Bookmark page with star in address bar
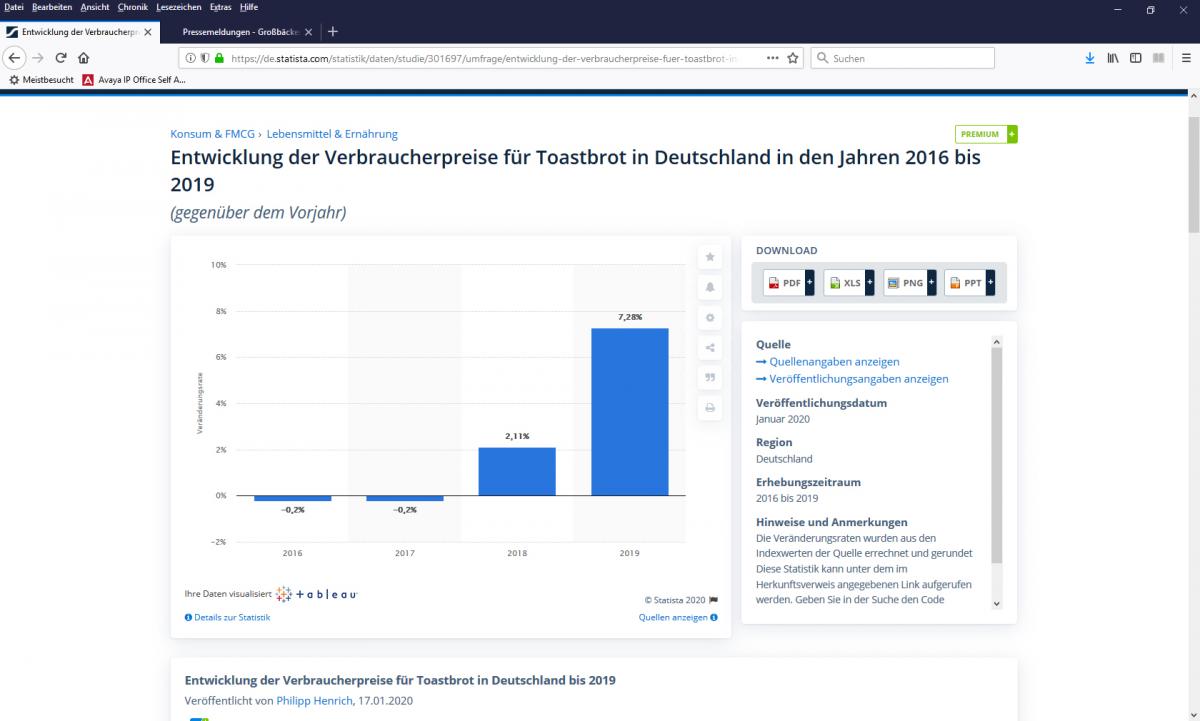The image size is (1200, 721). coord(793,58)
